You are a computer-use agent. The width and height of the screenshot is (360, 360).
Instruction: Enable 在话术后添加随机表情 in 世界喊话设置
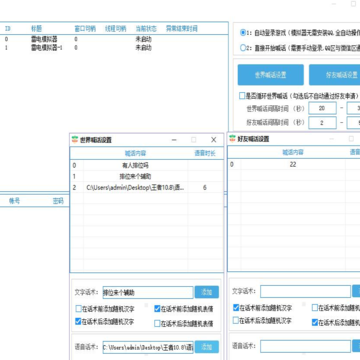pyautogui.click(x=157, y=323)
